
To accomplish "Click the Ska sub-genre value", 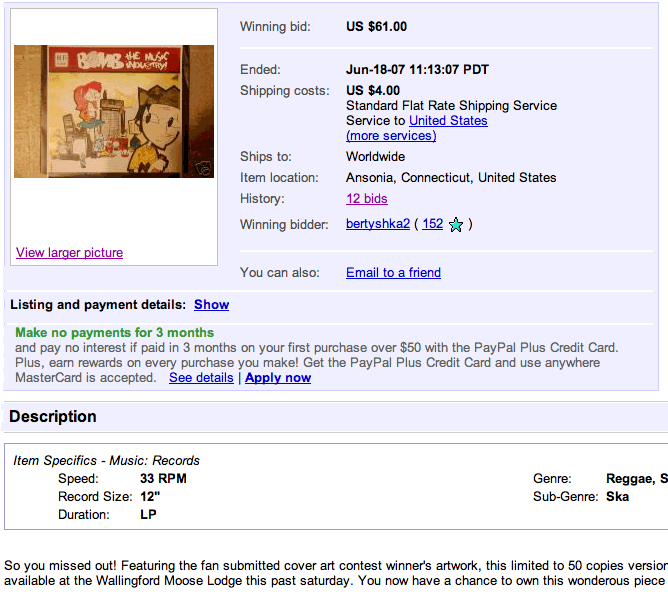I will tap(617, 497).
